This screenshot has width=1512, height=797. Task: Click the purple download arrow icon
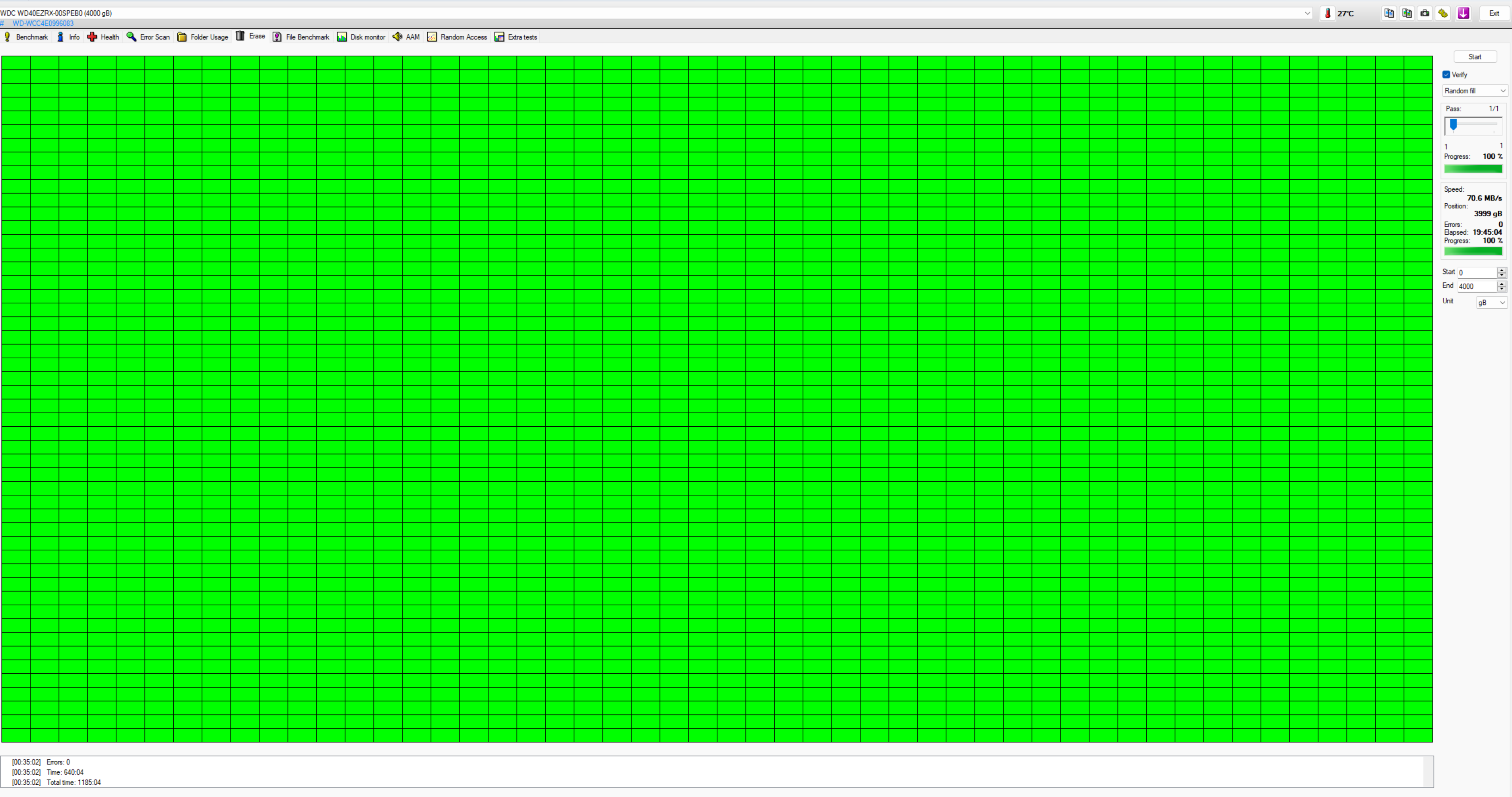[x=1463, y=13]
